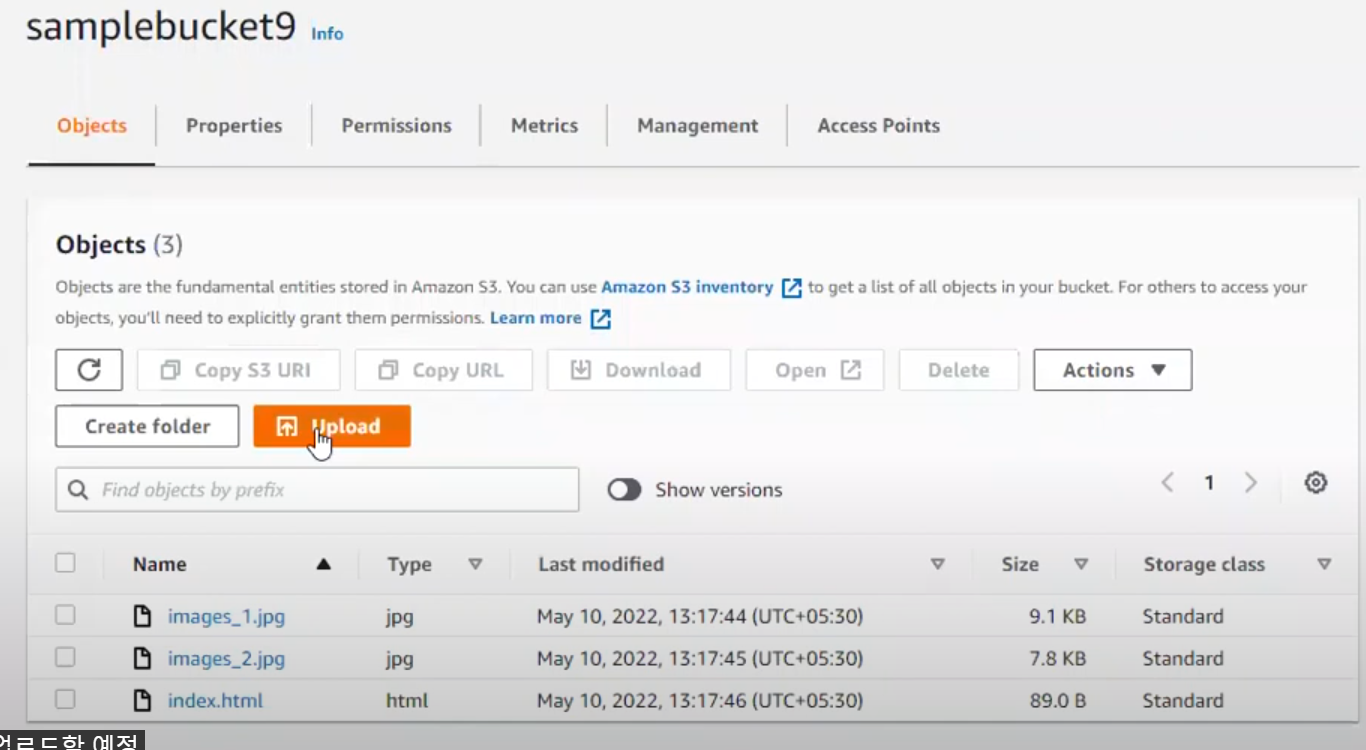The height and width of the screenshot is (750, 1366).
Task: Click the Delete button
Action: 958,370
